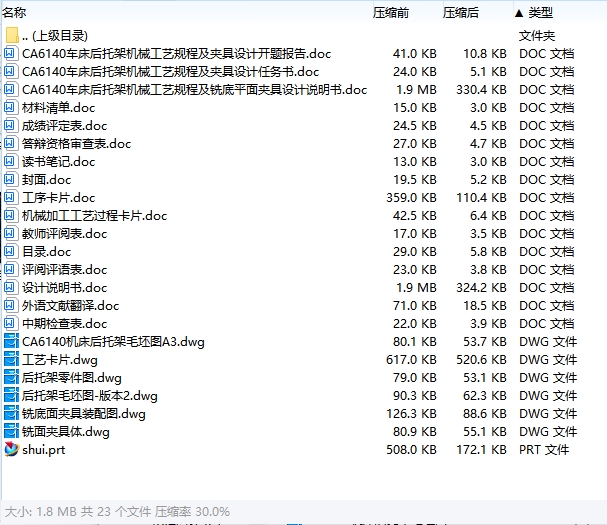Select file name 目录.doc

tap(46, 252)
